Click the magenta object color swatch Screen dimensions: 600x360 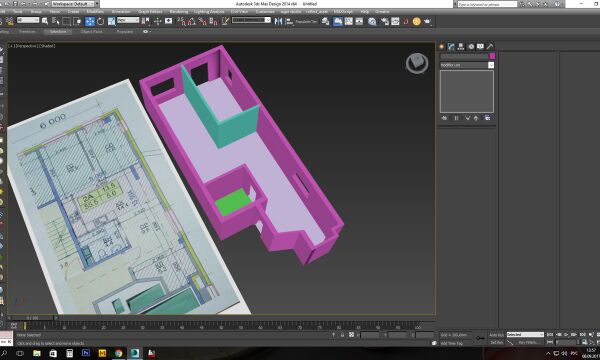coord(492,56)
